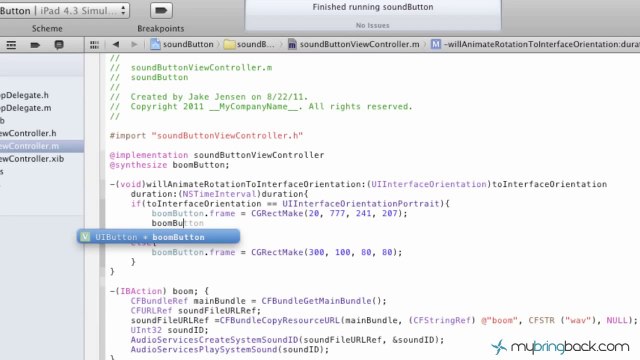Click the @synthesize boomButton; line
This screenshot has height=360, width=640.
(x=169, y=165)
